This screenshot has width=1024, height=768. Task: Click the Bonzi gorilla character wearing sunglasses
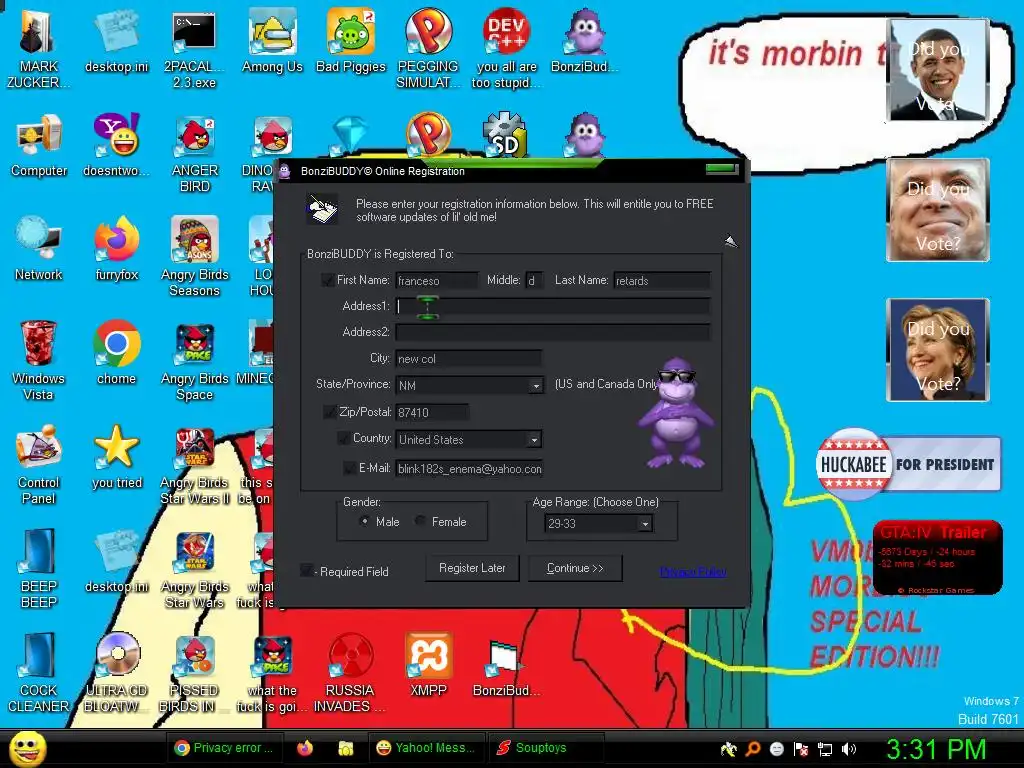click(x=675, y=413)
